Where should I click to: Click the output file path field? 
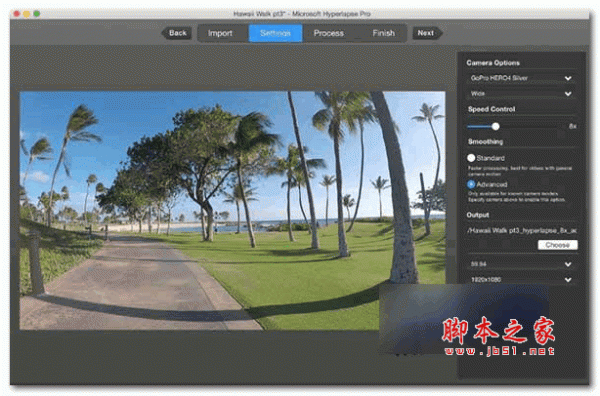point(521,230)
